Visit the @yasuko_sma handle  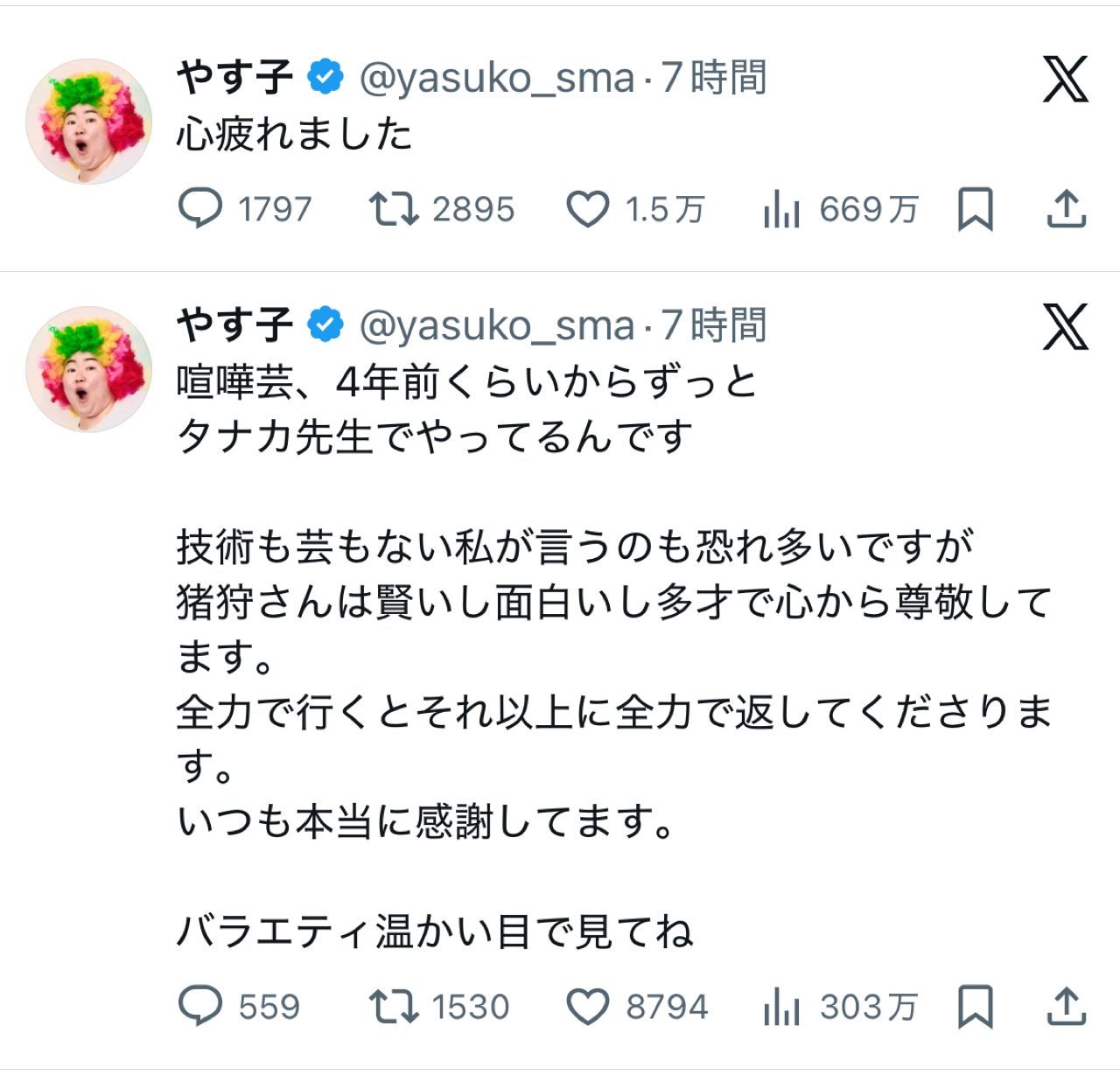point(494,79)
